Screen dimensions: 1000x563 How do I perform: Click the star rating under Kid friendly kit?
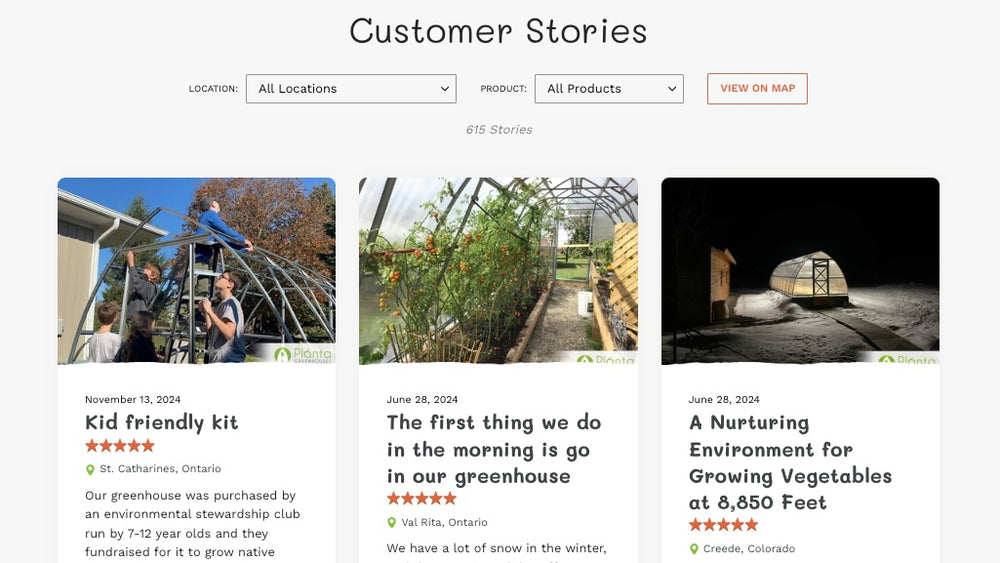click(120, 446)
